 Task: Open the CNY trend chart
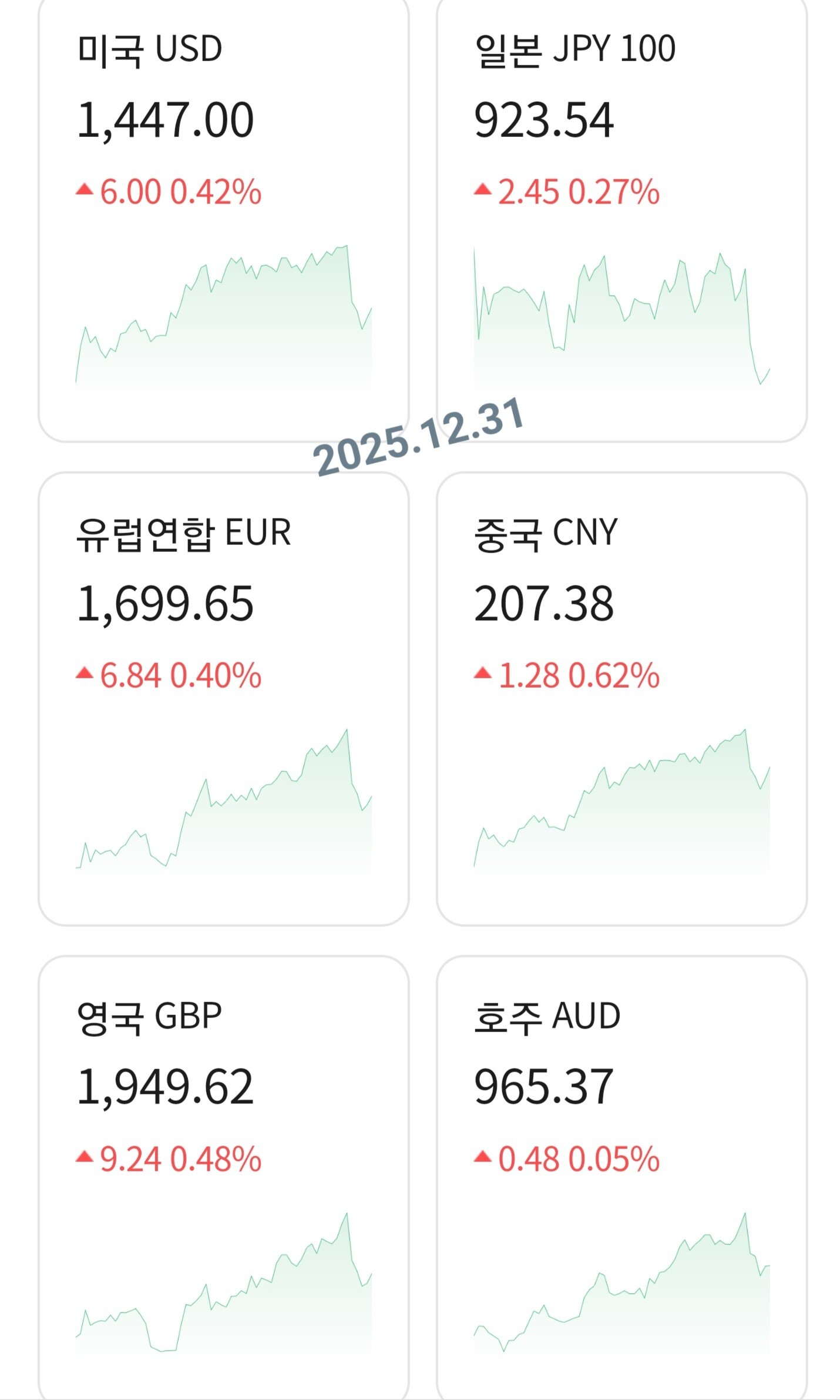tap(621, 801)
